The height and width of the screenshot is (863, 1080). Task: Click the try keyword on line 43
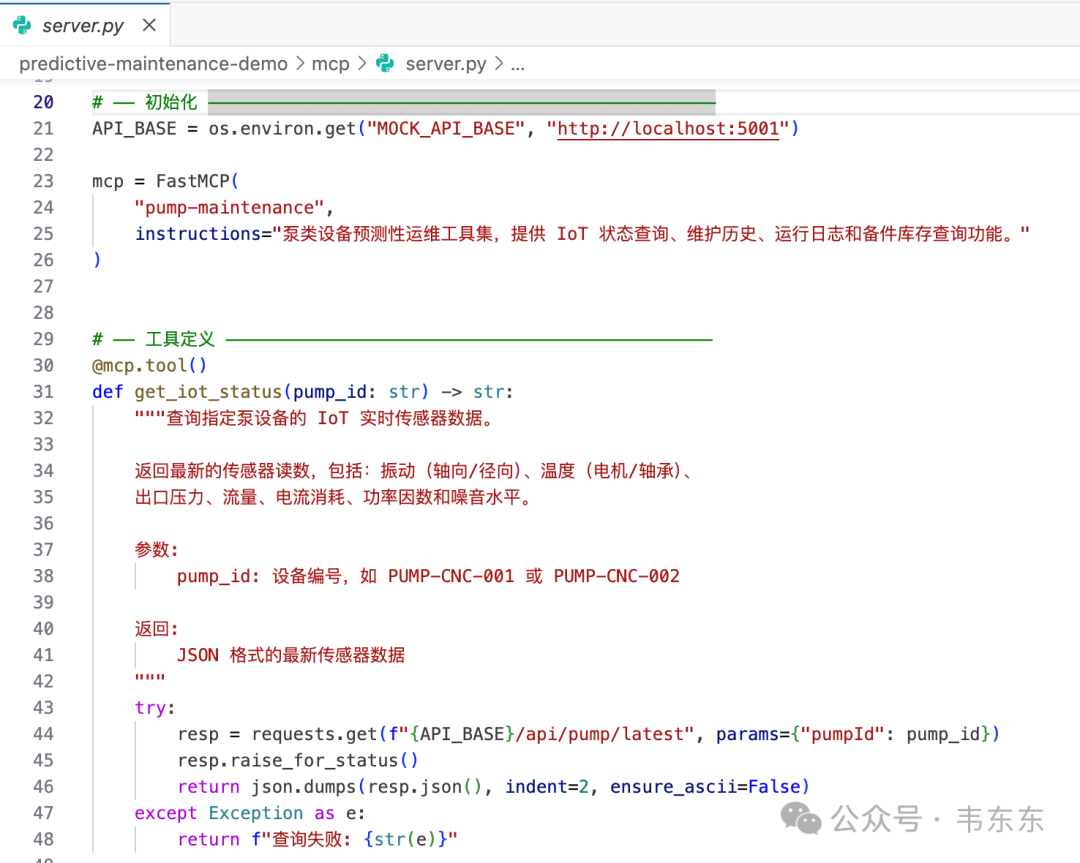point(150,708)
